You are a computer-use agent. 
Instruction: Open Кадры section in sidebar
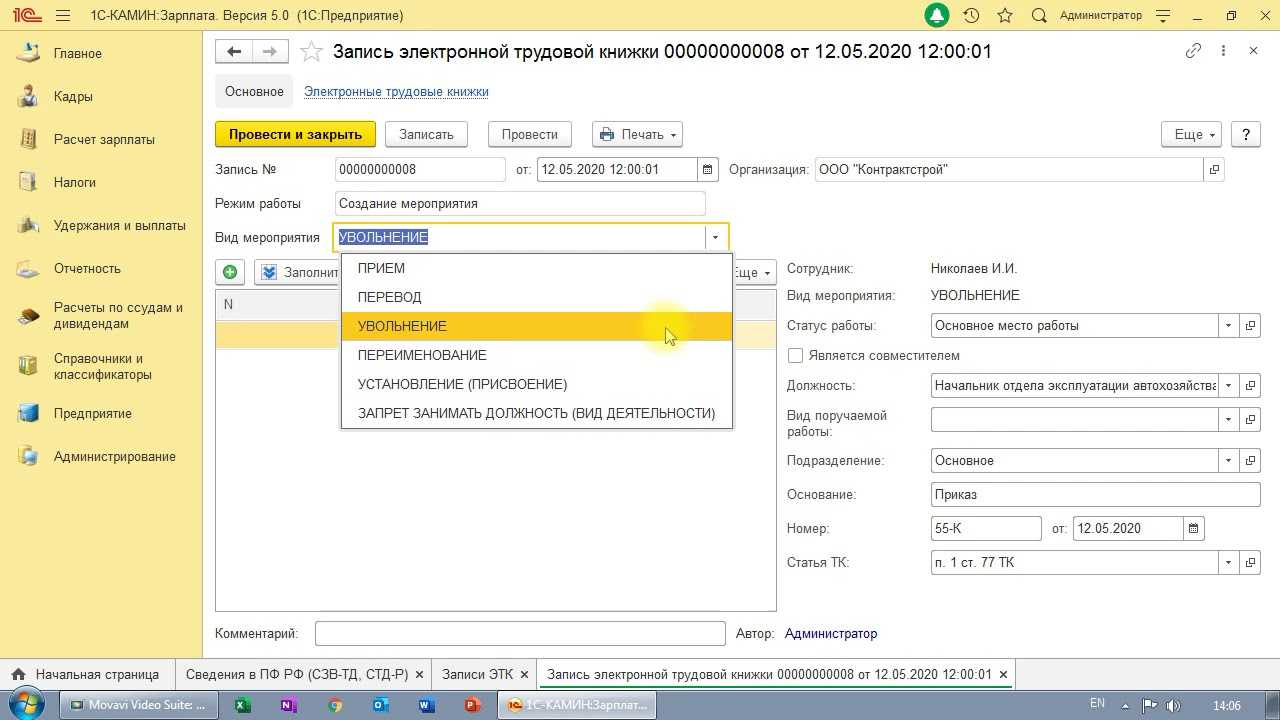(x=73, y=97)
